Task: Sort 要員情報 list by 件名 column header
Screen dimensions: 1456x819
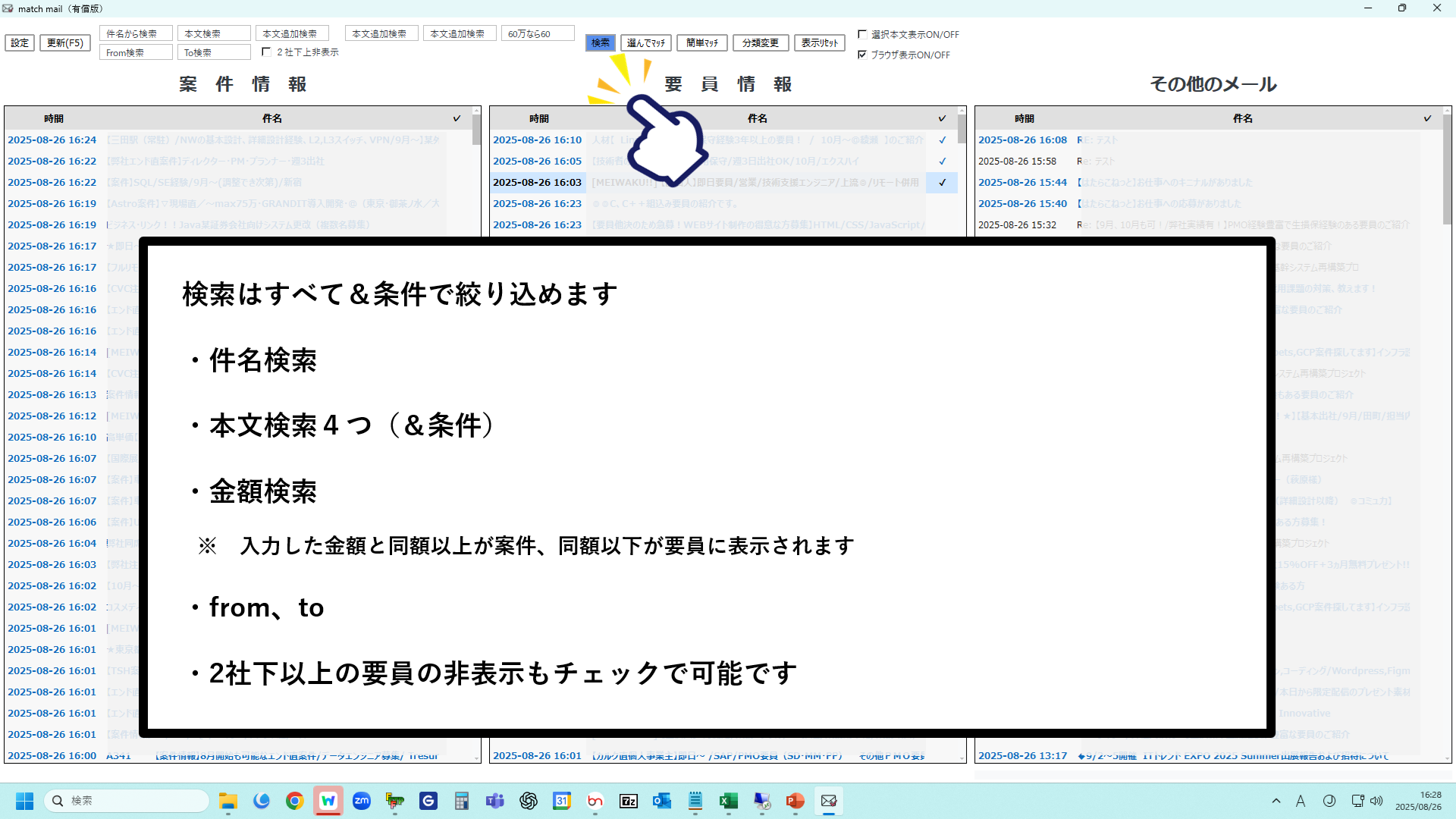Action: tap(758, 118)
